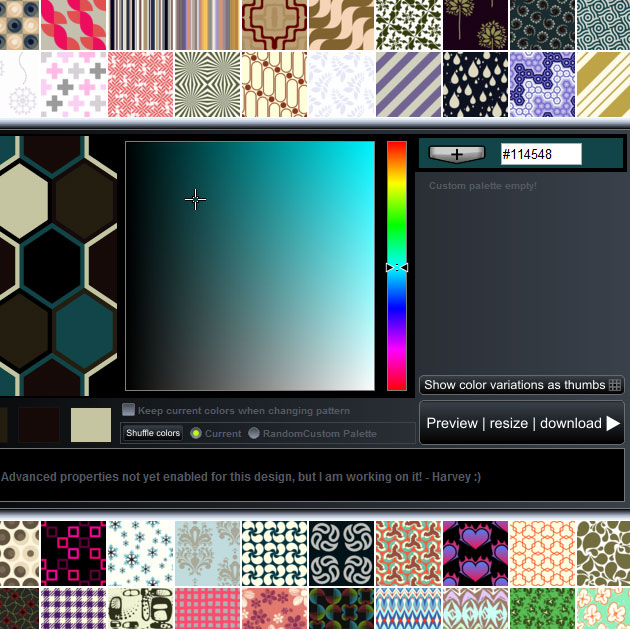The image size is (630, 629).
Task: Choose the orange lattice on cream pattern
Action: 542,553
